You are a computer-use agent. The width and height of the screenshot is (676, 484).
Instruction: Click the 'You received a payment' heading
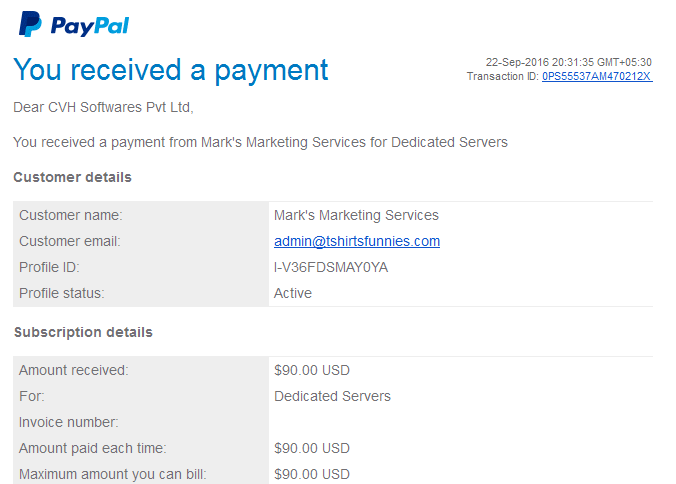tap(171, 70)
